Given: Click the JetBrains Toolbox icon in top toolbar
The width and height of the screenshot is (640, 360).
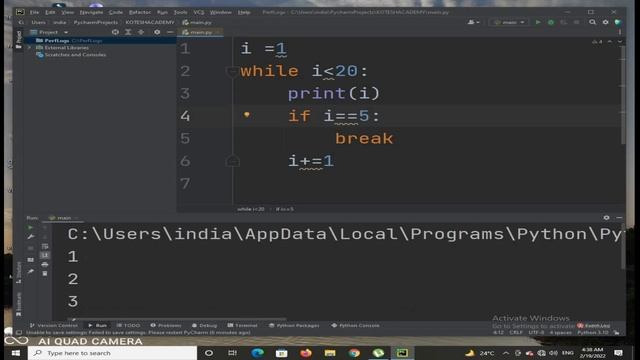Looking at the screenshot, I should tap(618, 22).
